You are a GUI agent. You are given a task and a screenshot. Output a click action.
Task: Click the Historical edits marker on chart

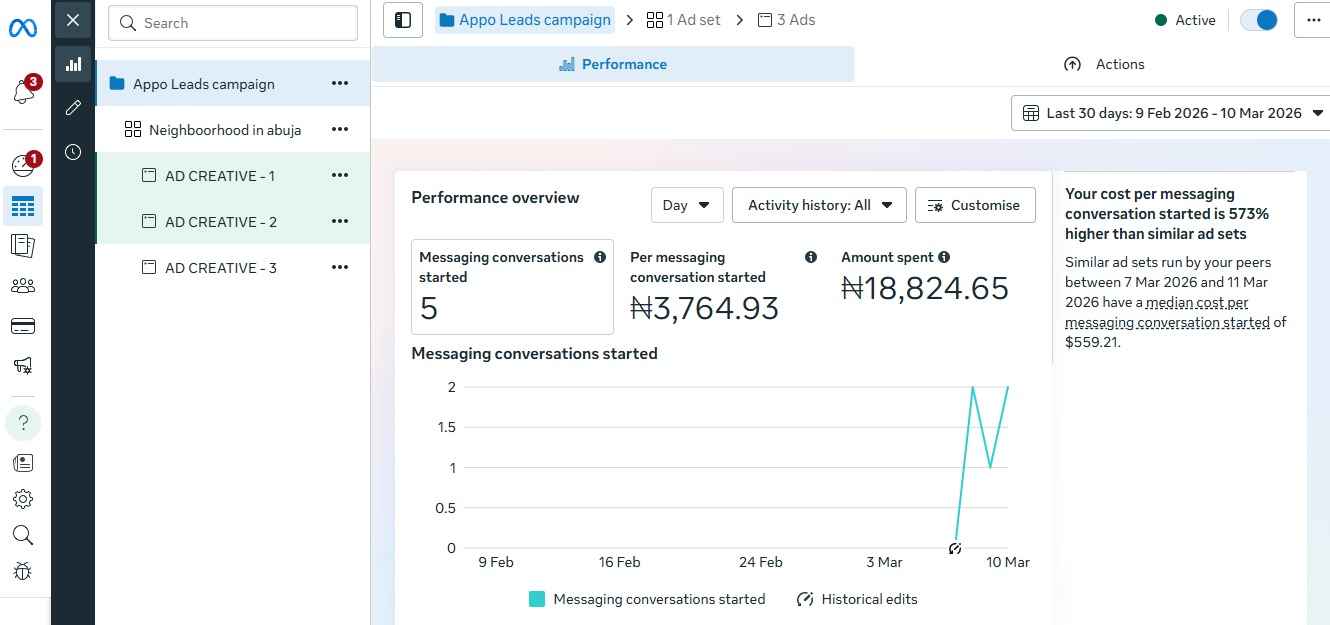[x=955, y=548]
